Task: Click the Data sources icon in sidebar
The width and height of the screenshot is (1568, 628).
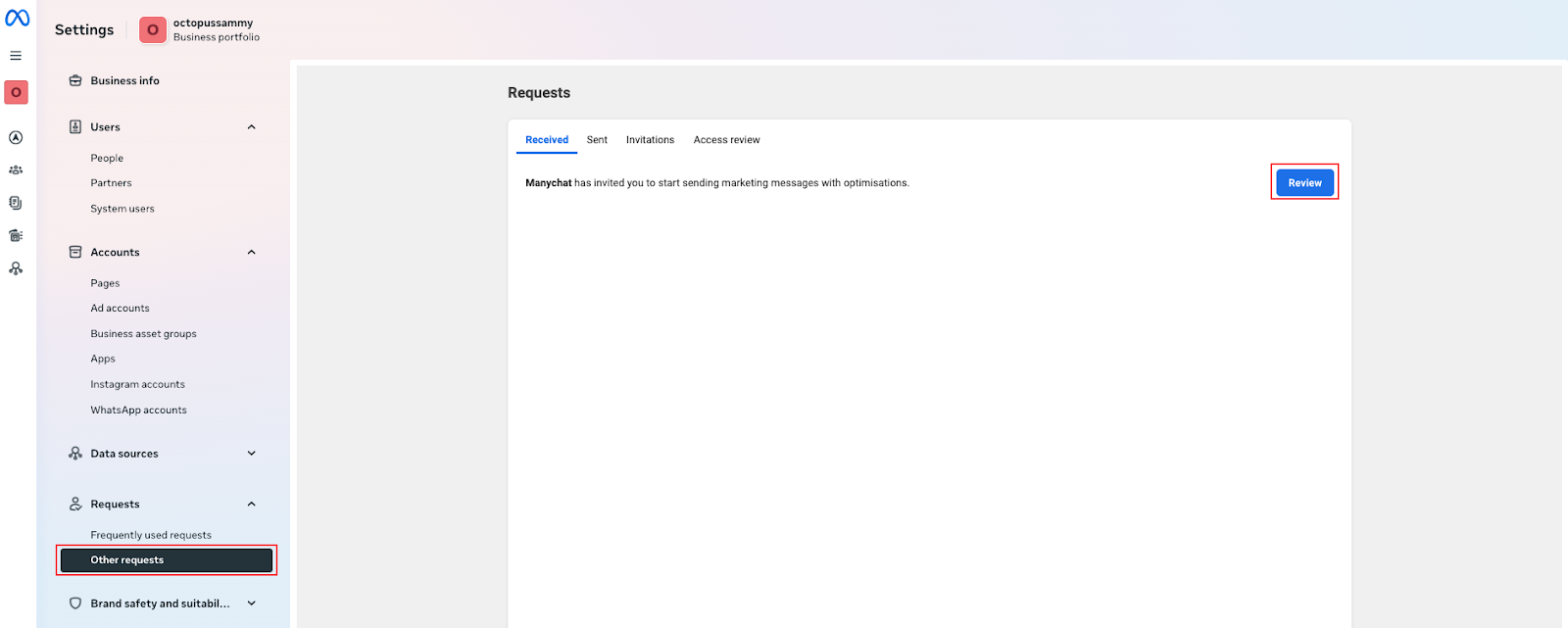Action: tap(75, 454)
